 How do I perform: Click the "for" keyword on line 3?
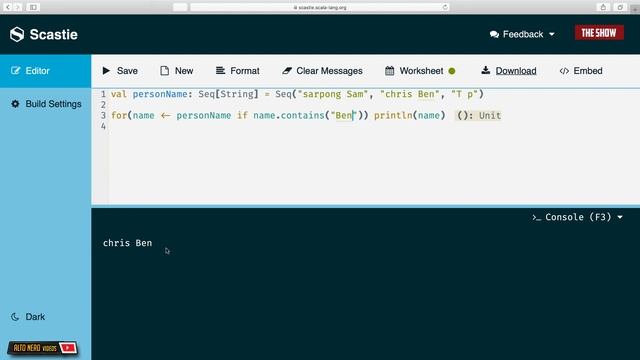coord(119,116)
